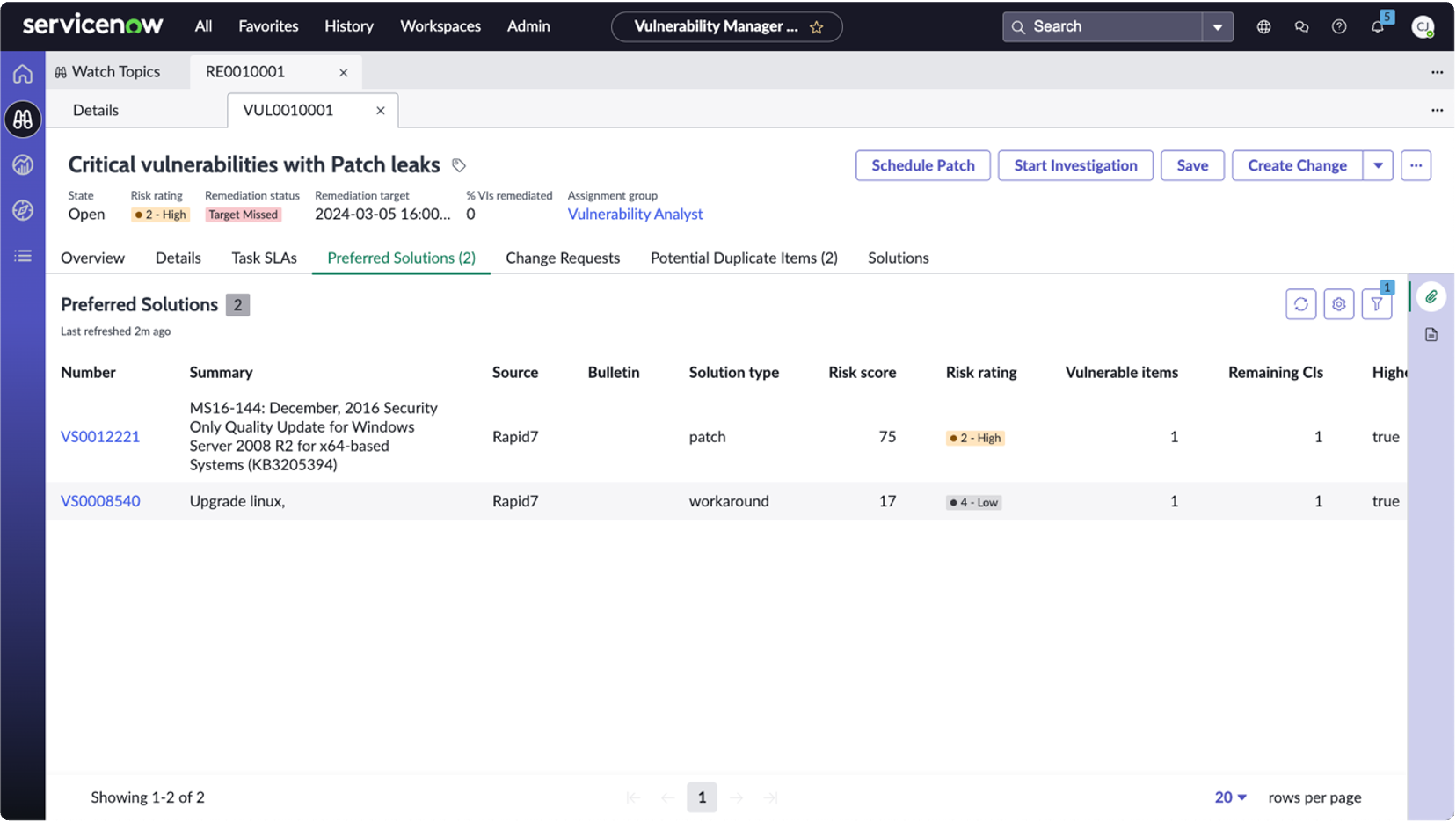Viewport: 1456px width, 822px height.
Task: Open the search scope dropdown arrow
Action: [1217, 27]
